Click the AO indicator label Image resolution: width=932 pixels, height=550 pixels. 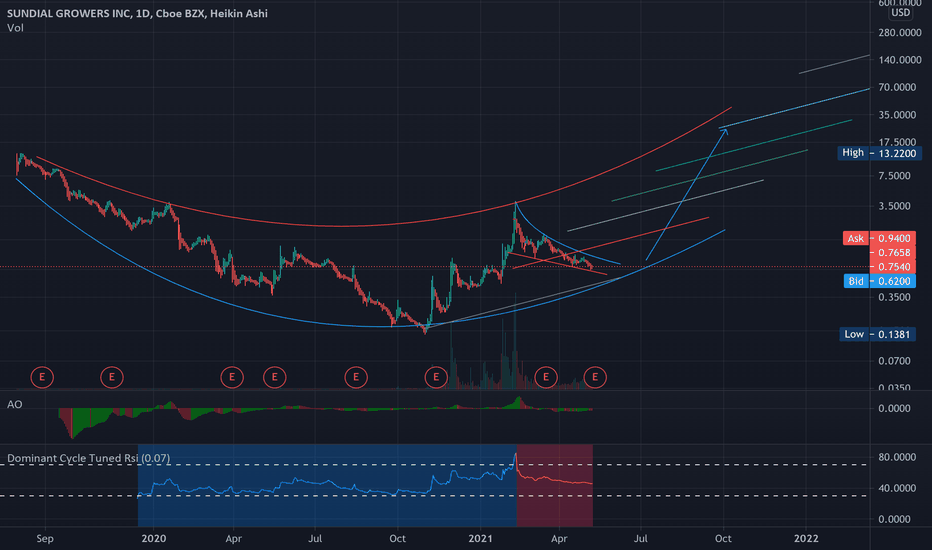pos(15,404)
